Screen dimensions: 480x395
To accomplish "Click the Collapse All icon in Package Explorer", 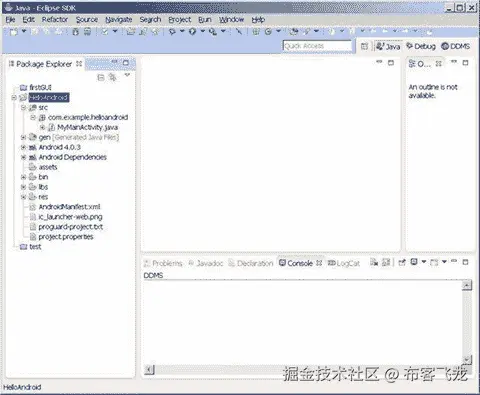I will pos(101,78).
